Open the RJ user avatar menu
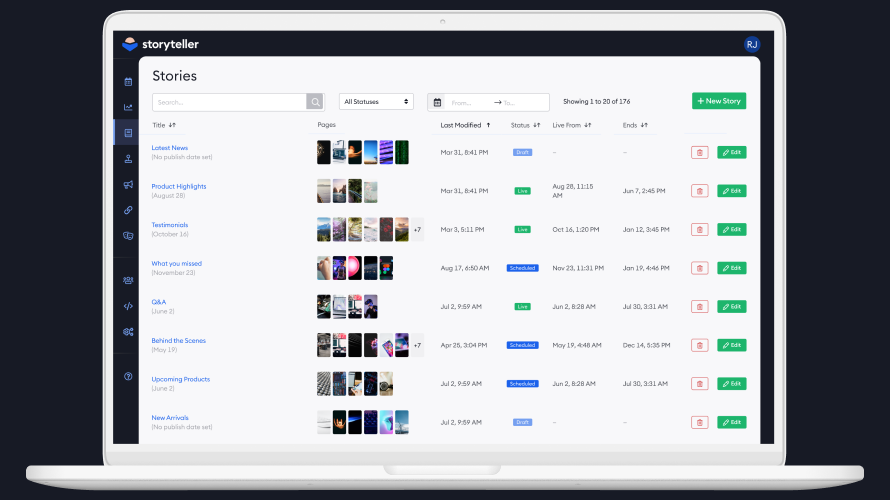 [x=752, y=44]
